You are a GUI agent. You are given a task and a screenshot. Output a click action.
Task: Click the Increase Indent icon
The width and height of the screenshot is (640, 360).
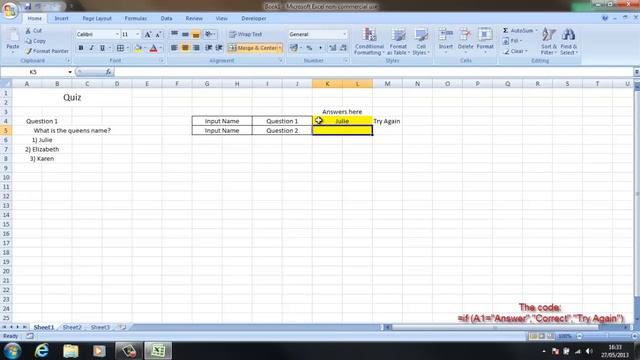click(x=219, y=48)
